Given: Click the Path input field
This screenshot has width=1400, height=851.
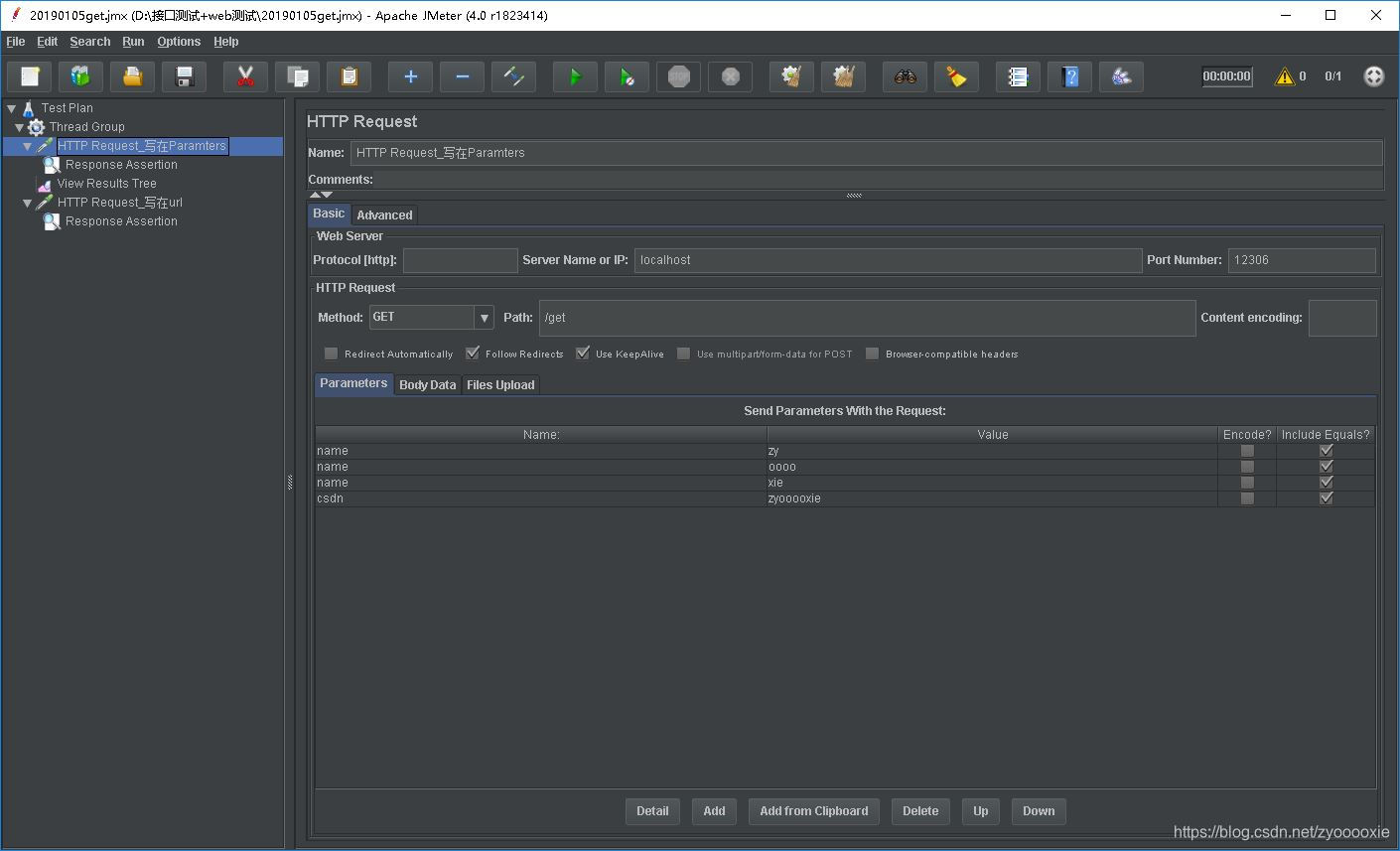Looking at the screenshot, I should tap(867, 318).
